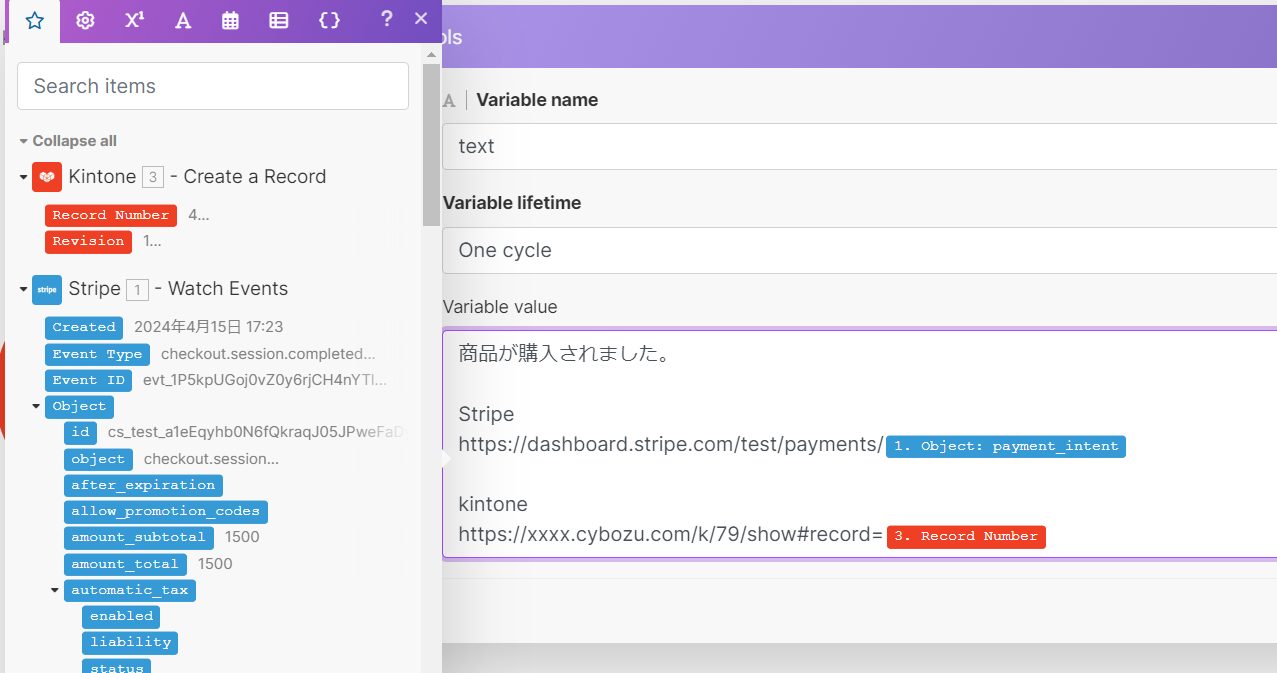Open the Variable lifetime dropdown

859,250
